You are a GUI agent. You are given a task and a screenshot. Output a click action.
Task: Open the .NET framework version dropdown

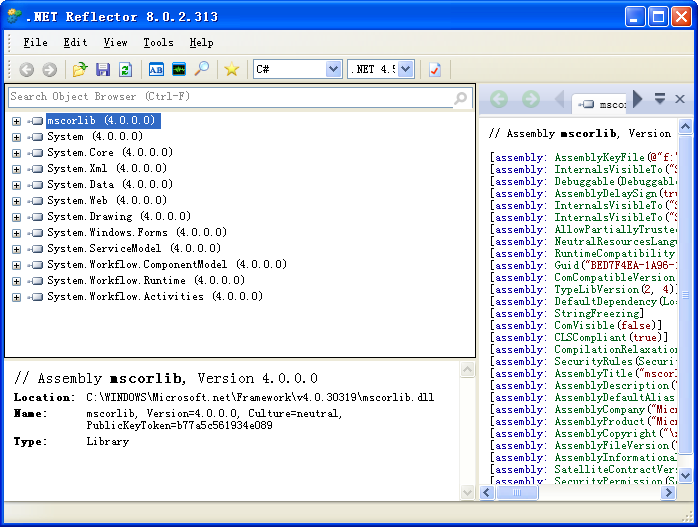click(405, 69)
